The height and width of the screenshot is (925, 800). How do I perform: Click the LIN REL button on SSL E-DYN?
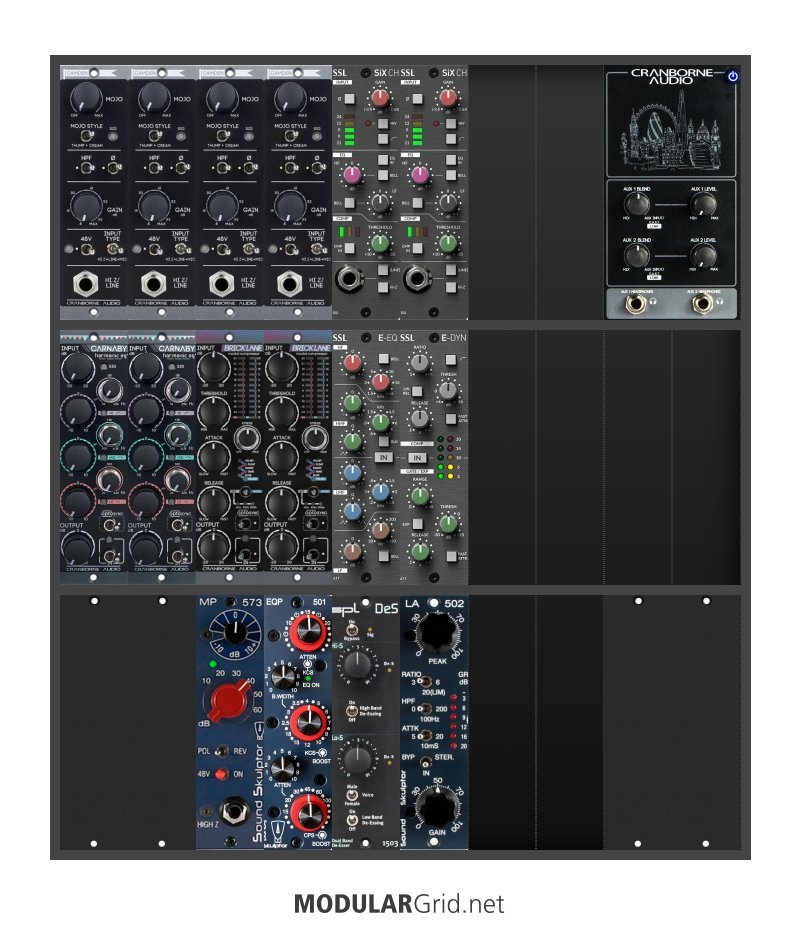(x=418, y=391)
